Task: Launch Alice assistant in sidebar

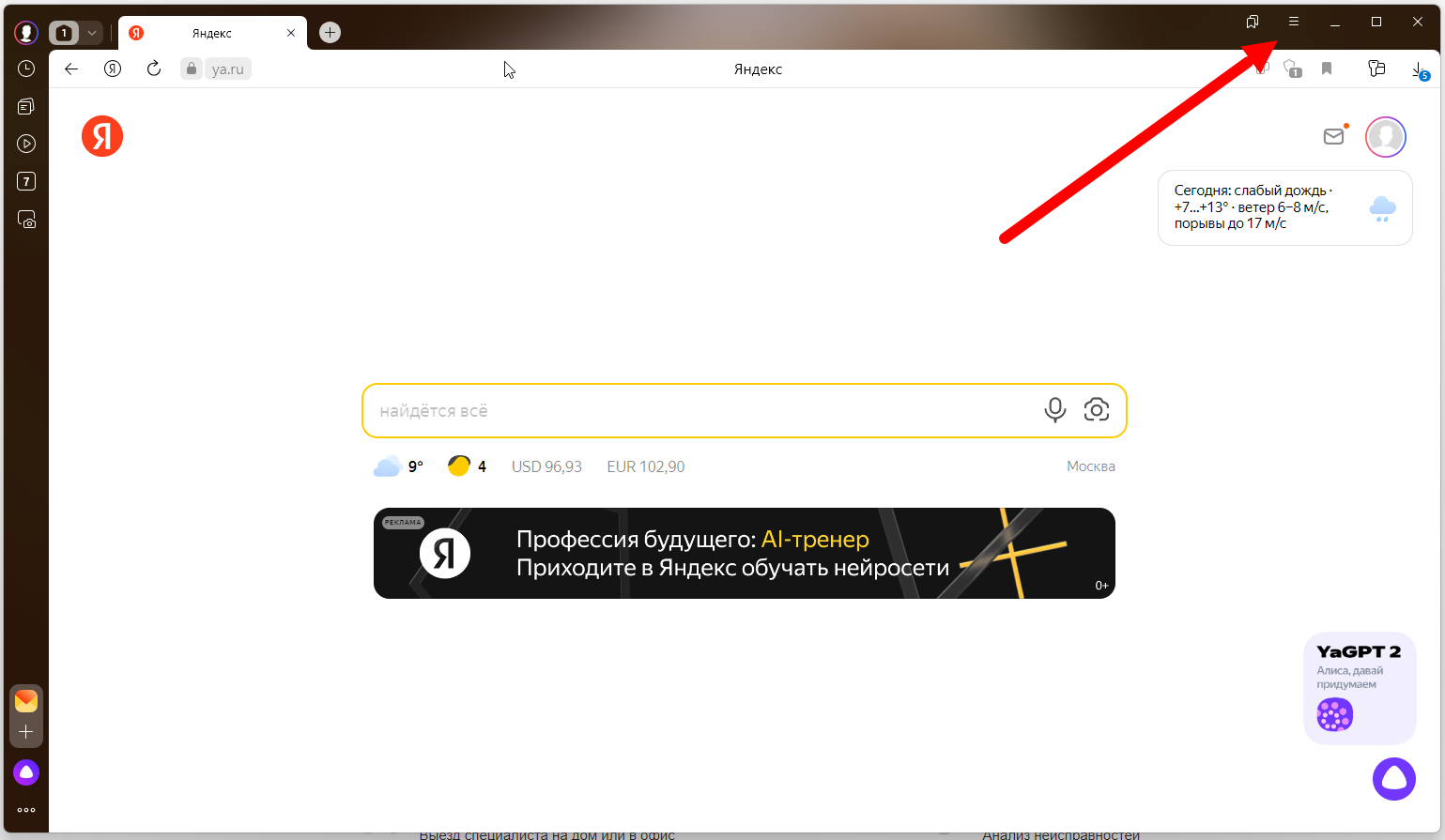Action: 26,772
